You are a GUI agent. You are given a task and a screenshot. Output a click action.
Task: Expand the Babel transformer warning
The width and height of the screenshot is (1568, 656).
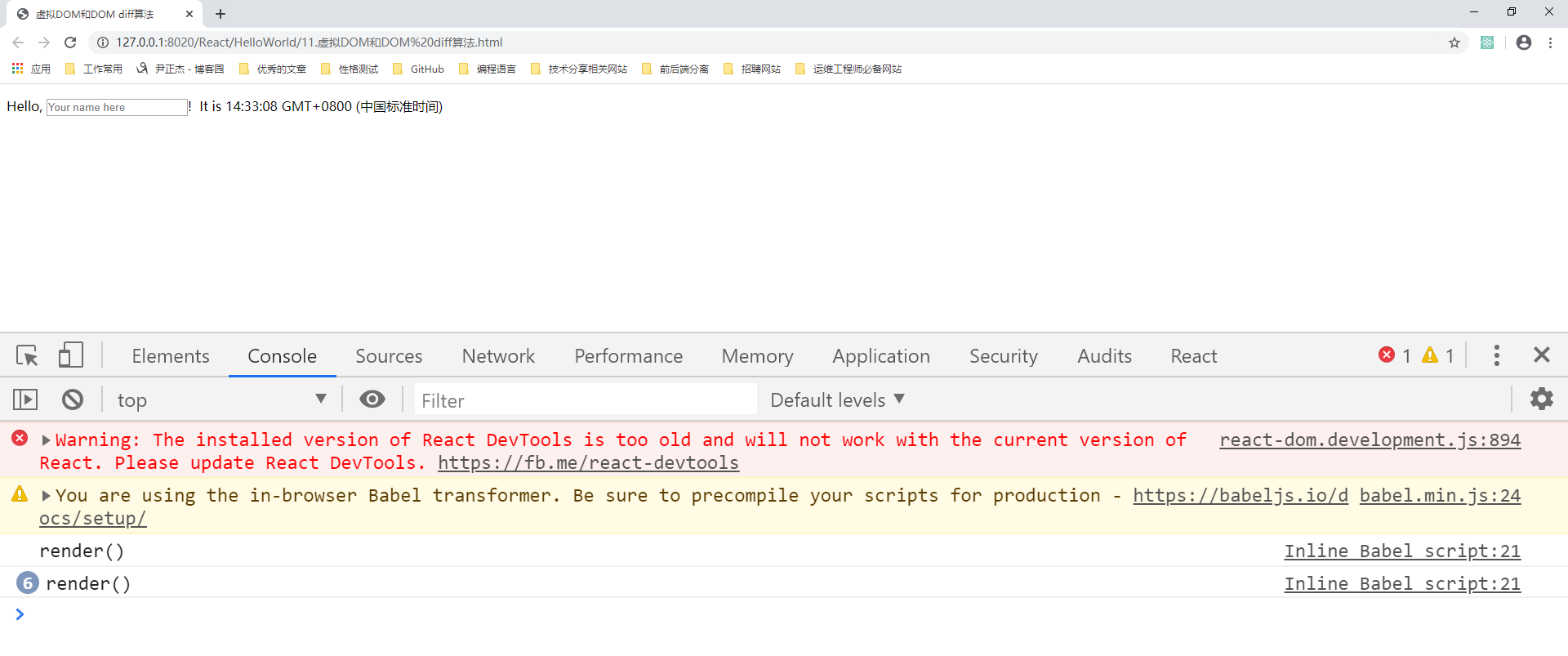click(47, 496)
